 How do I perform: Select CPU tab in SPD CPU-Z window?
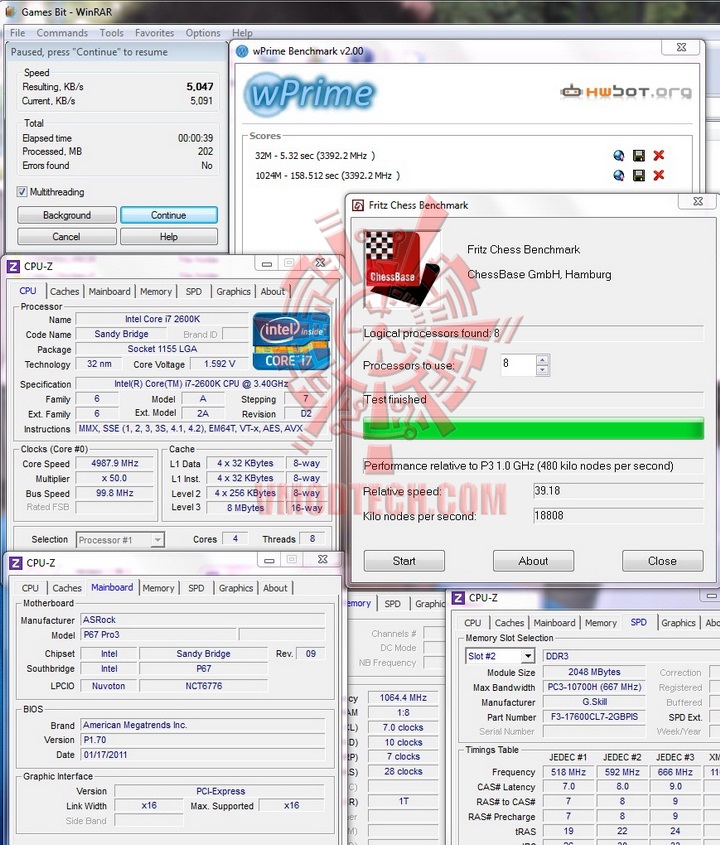(x=473, y=623)
